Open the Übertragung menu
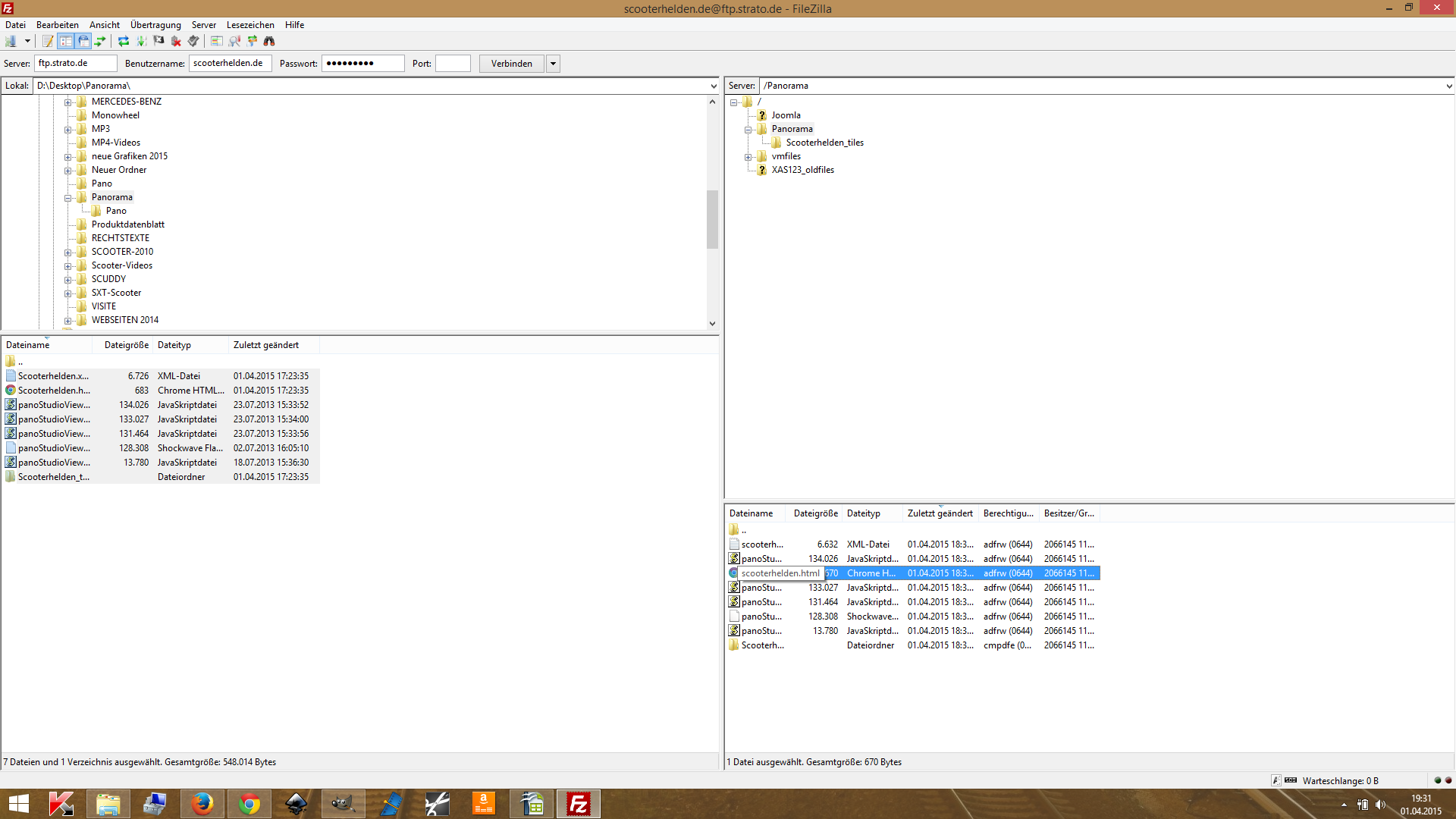The height and width of the screenshot is (819, 1456). pos(155,25)
